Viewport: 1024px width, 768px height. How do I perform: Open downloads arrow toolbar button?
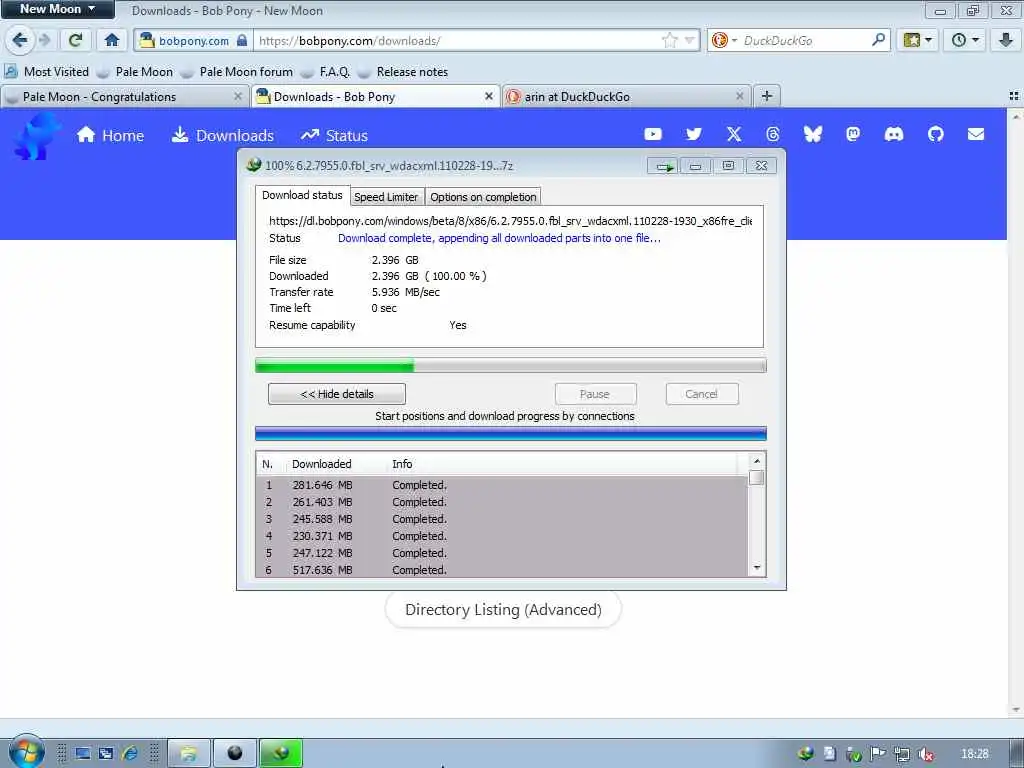point(1006,40)
